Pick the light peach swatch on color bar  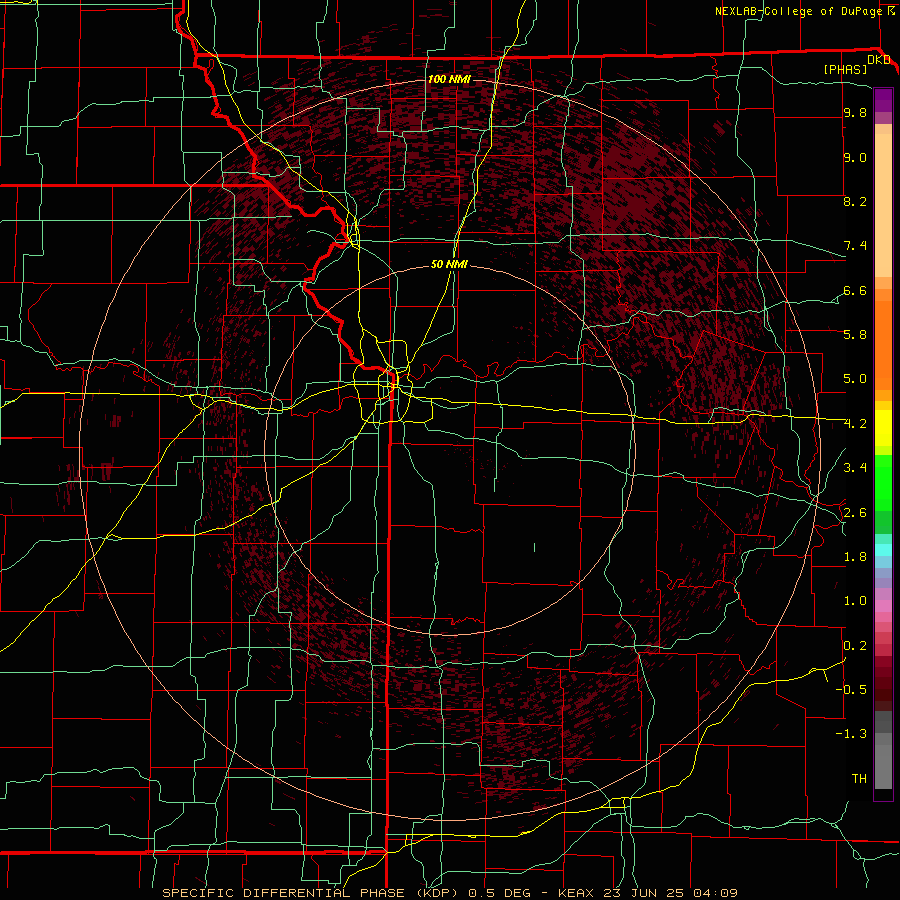click(883, 205)
